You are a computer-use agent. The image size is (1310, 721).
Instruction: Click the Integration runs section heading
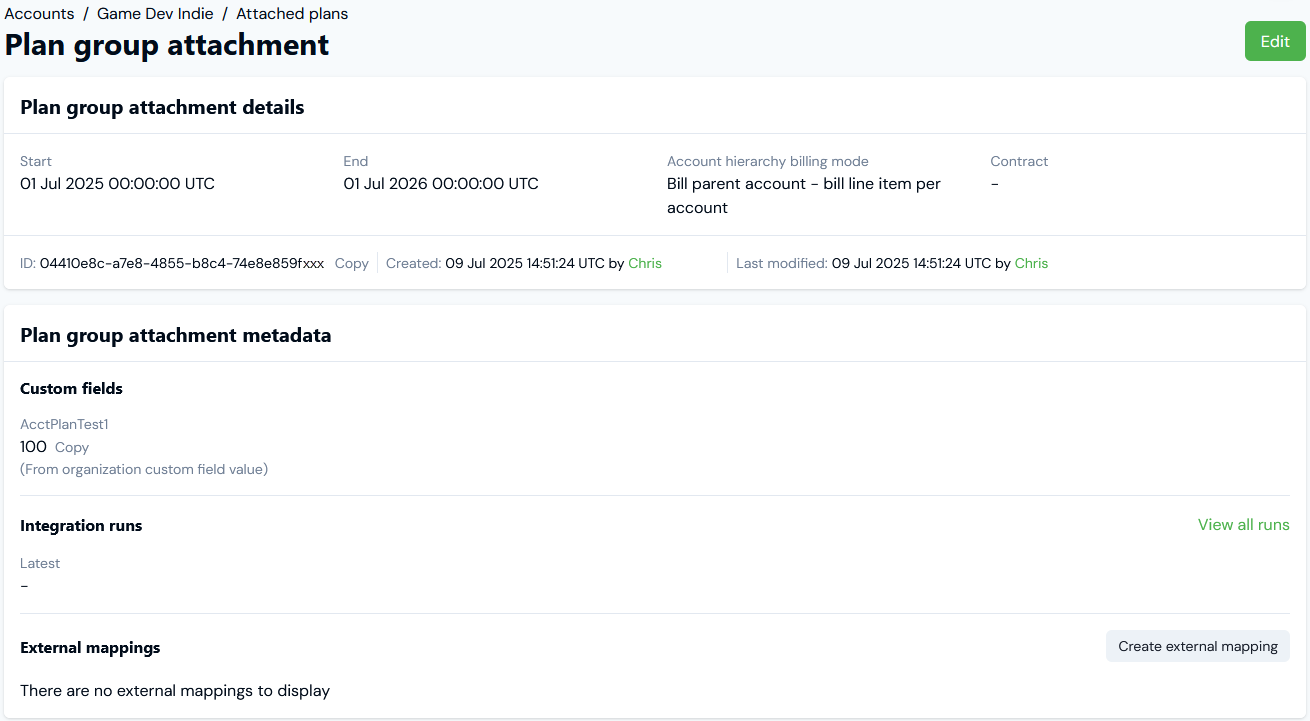(x=81, y=526)
